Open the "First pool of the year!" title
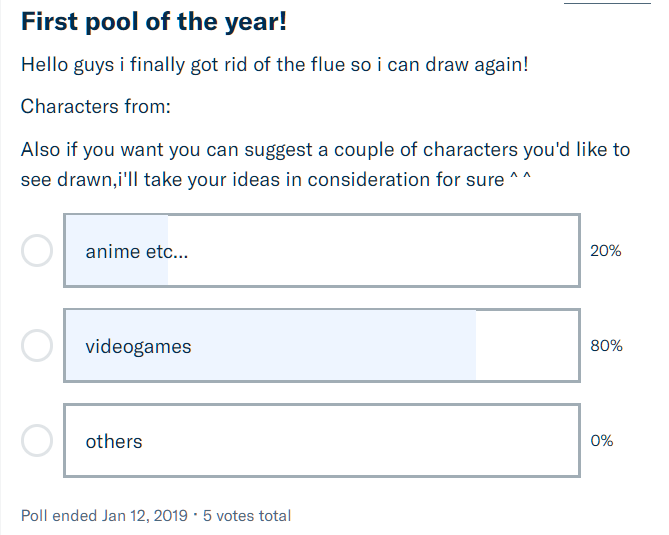 [154, 21]
